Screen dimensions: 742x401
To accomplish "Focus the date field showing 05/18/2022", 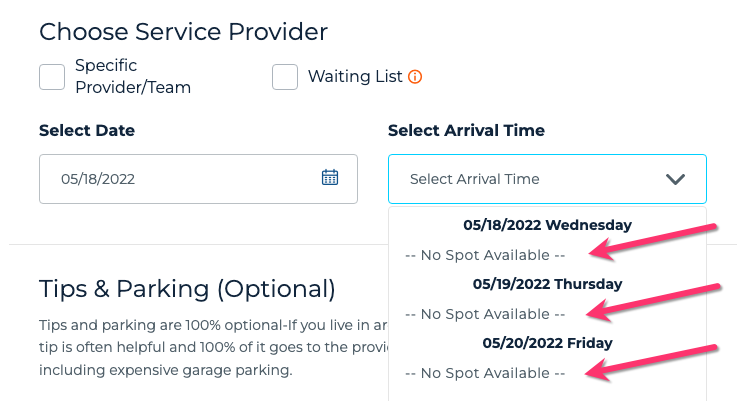I will point(180,180).
